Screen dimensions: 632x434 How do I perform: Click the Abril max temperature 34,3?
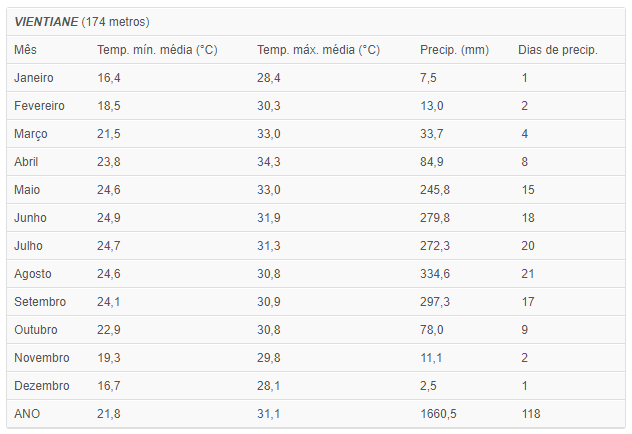[x=268, y=162]
